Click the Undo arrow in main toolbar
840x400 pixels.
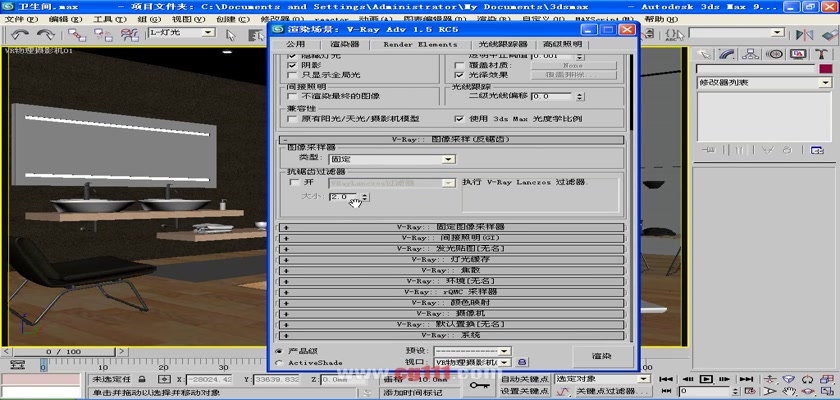coord(20,34)
